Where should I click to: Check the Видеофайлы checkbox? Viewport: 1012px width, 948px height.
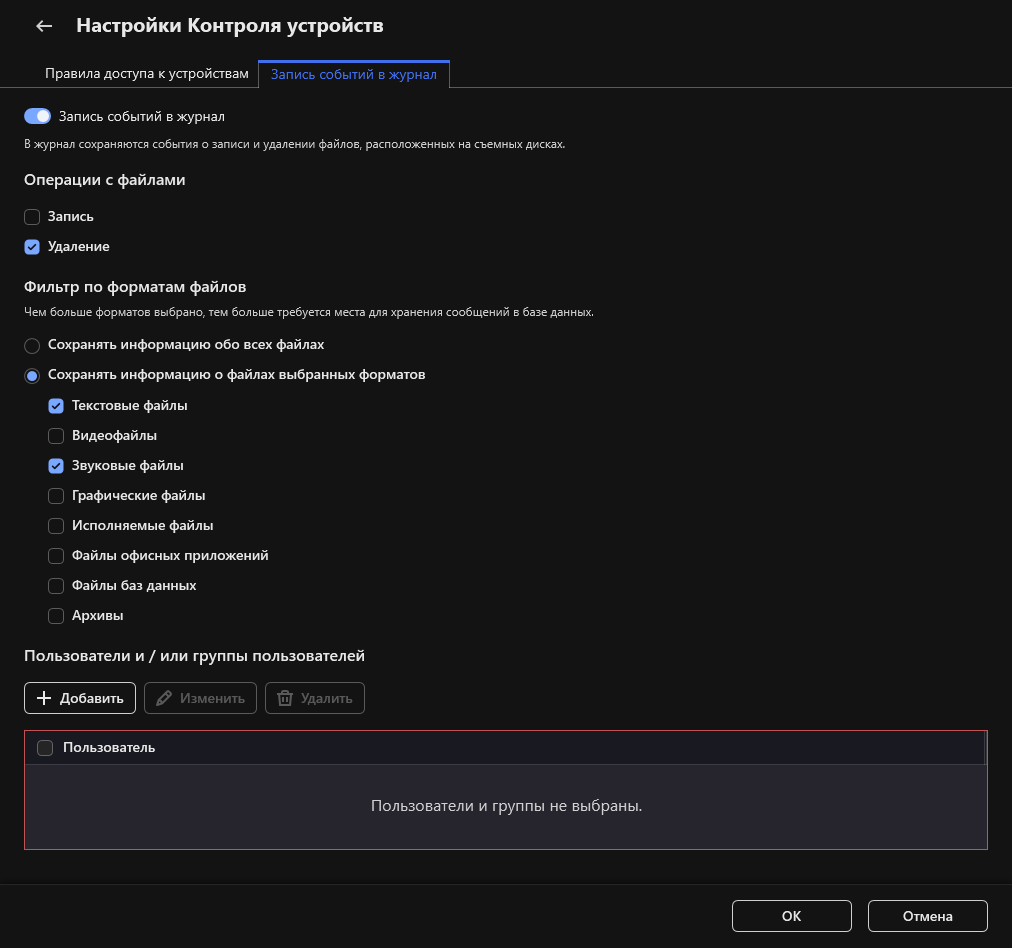(56, 436)
